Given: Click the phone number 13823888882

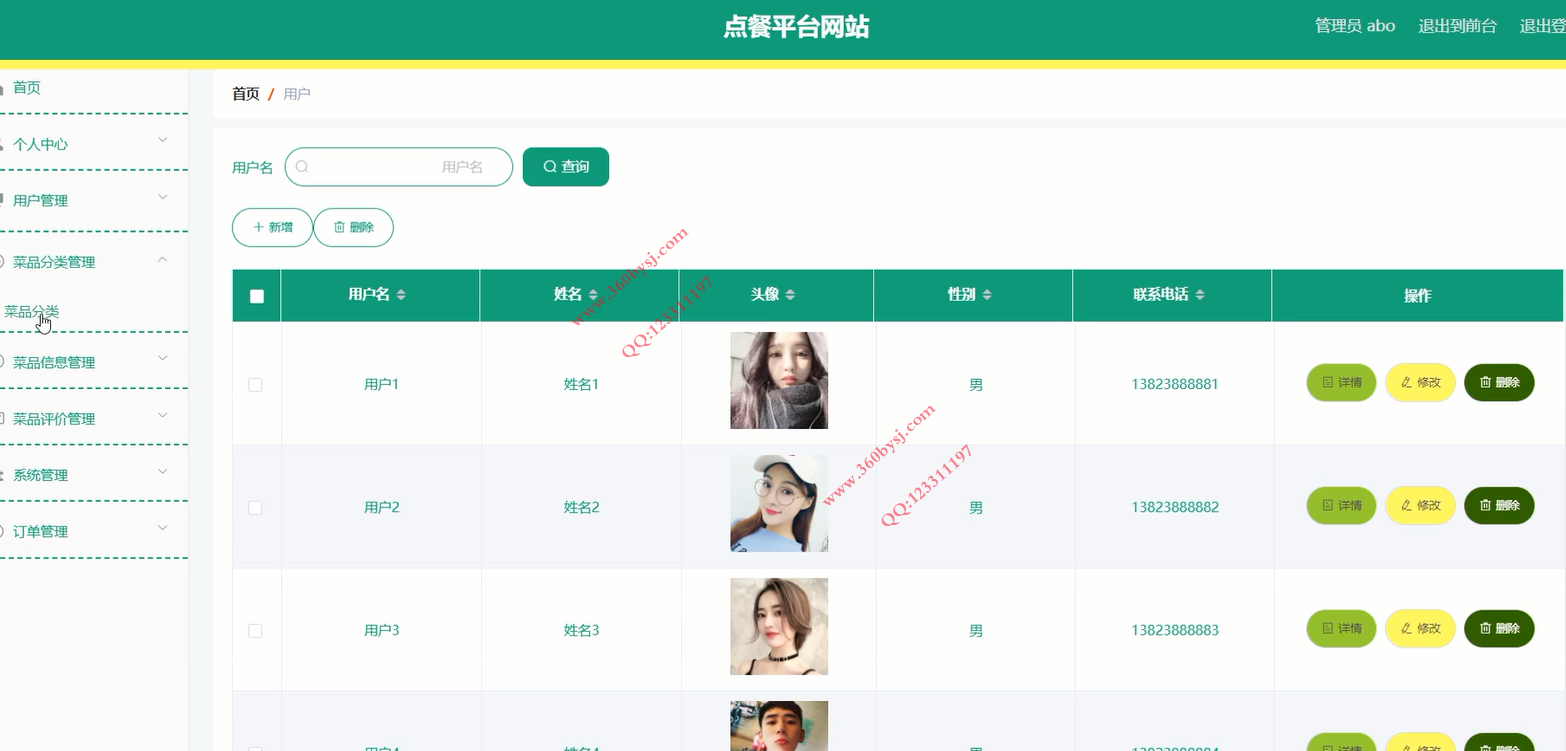Looking at the screenshot, I should (1175, 508).
